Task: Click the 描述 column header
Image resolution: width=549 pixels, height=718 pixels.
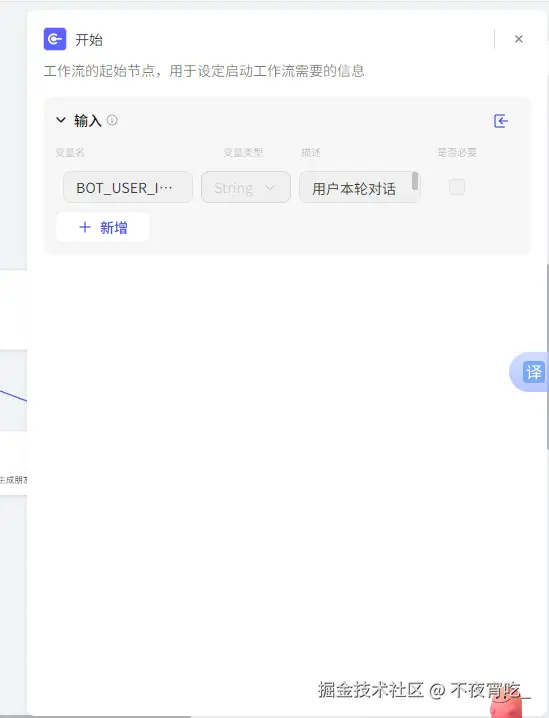Action: (x=311, y=152)
